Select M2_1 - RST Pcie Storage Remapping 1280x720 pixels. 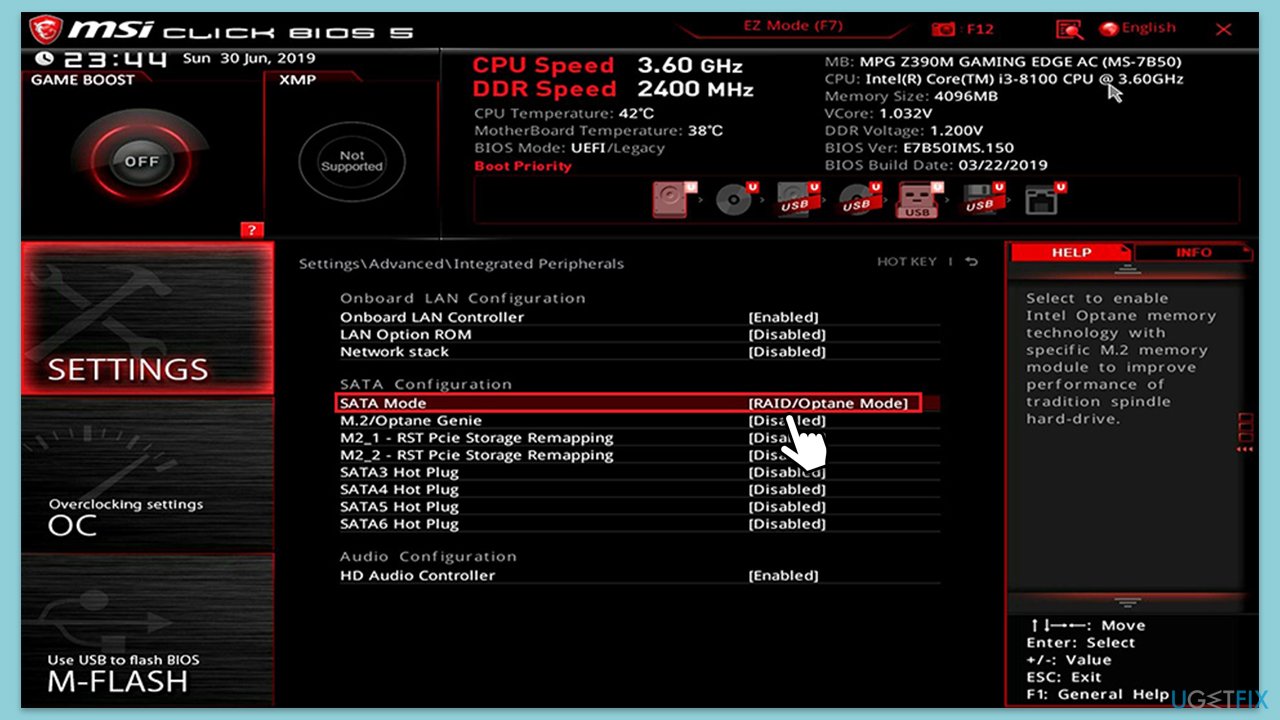(477, 437)
